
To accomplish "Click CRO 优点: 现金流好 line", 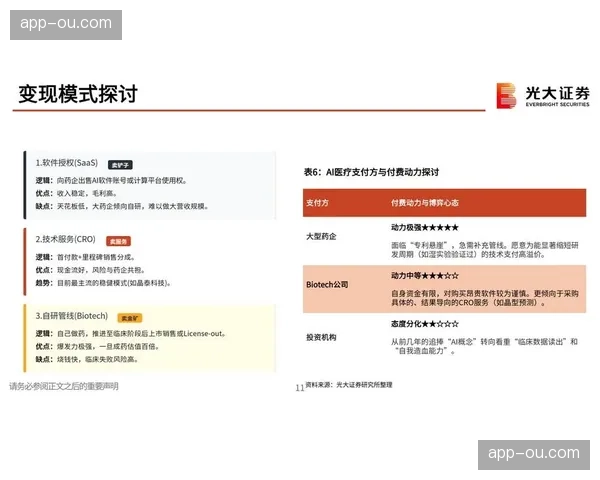I will [90, 270].
